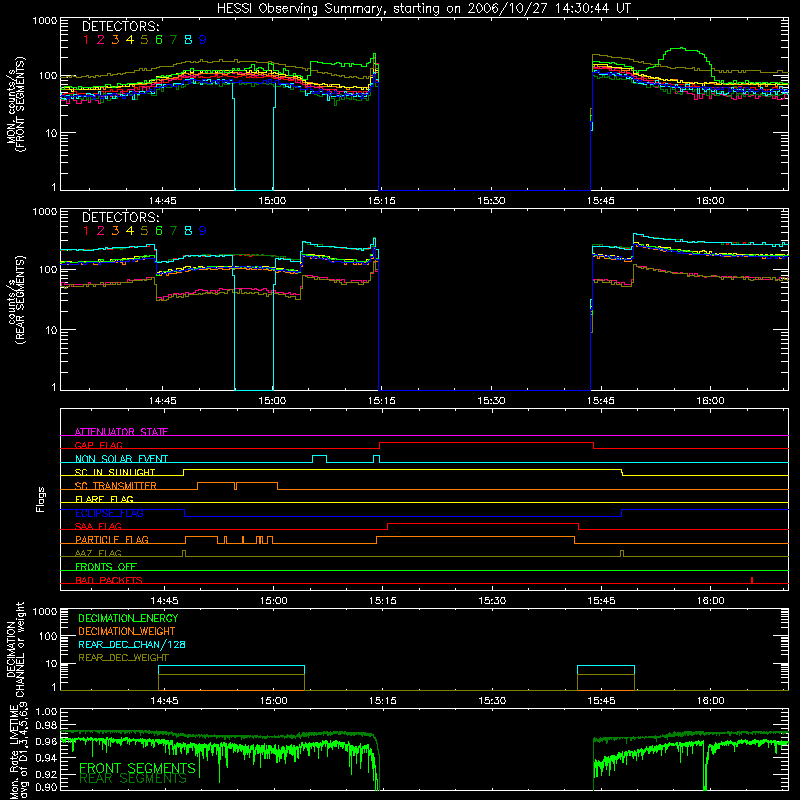Click the PARTICLE_FLAG label
Viewport: 800px width, 800px height.
[112, 539]
